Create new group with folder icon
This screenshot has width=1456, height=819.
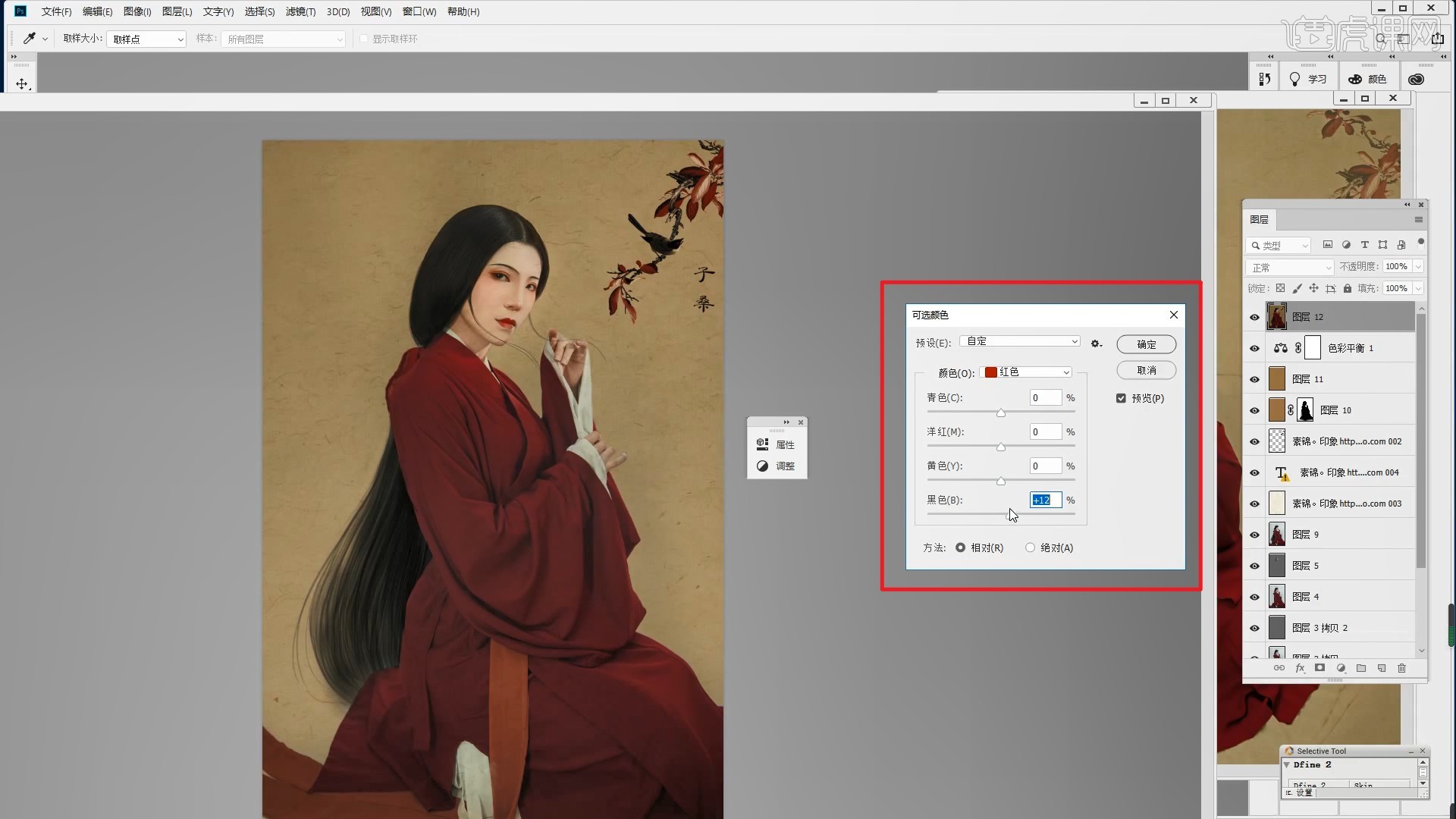1361,668
